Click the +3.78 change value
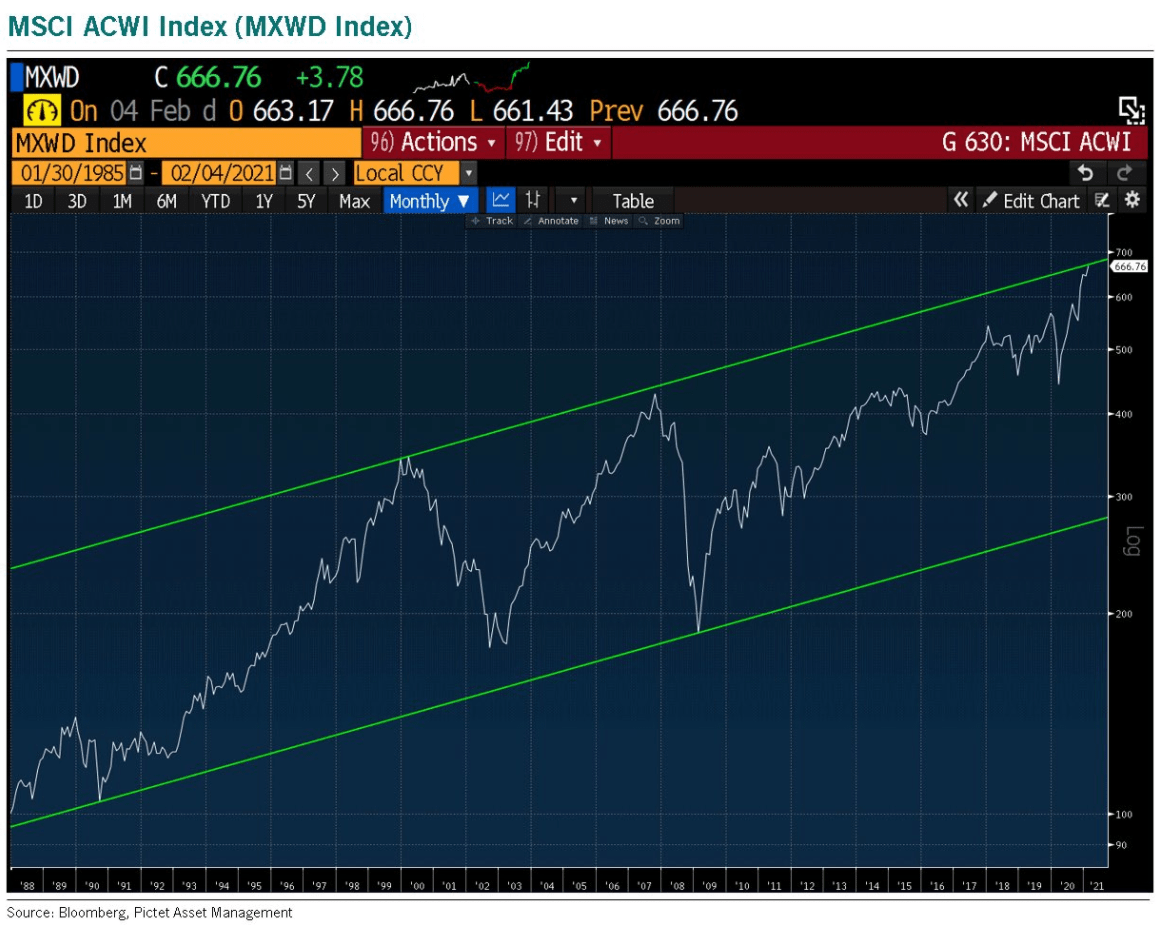1160x925 pixels. coord(329,78)
